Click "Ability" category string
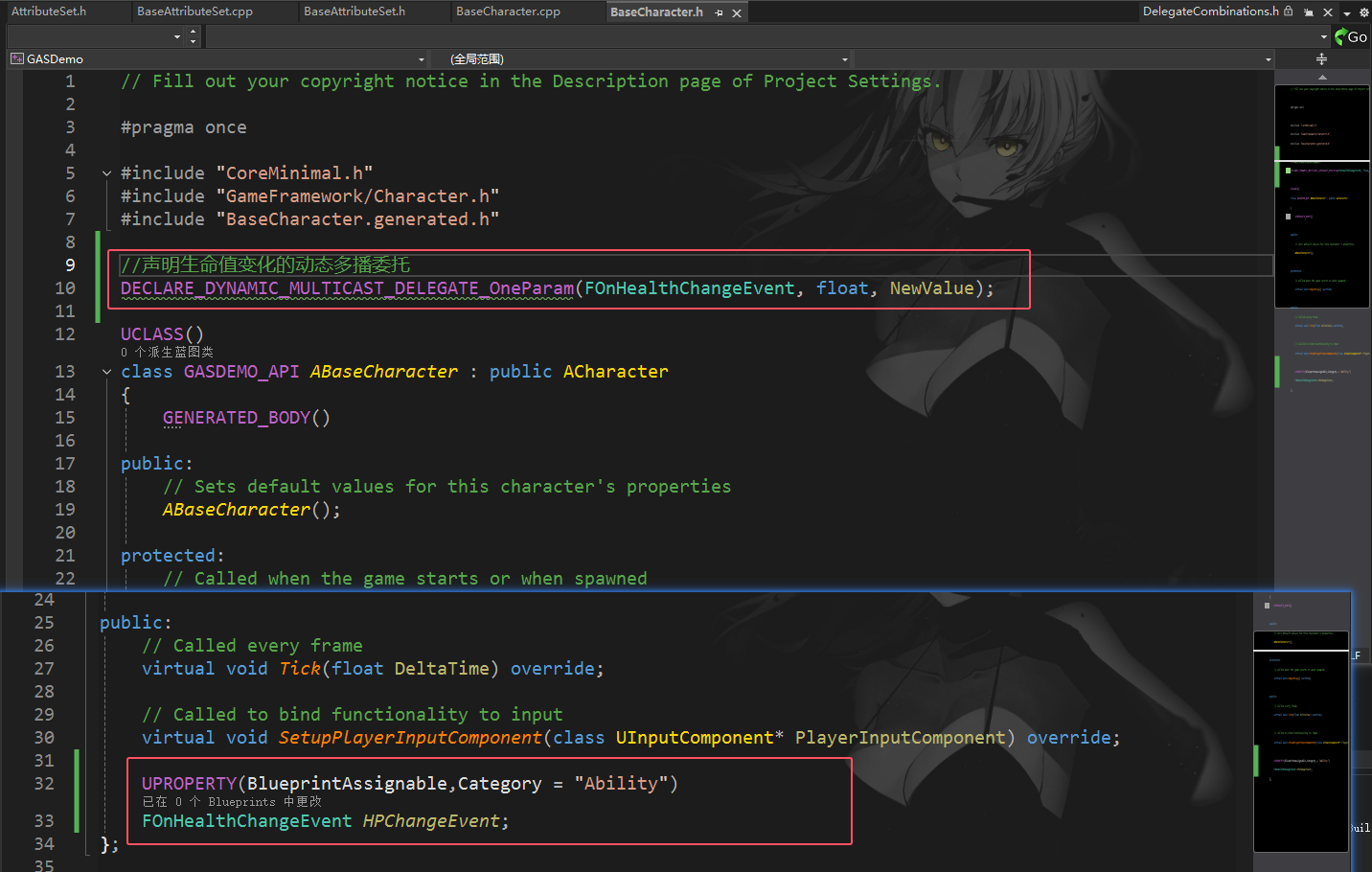 click(x=621, y=784)
